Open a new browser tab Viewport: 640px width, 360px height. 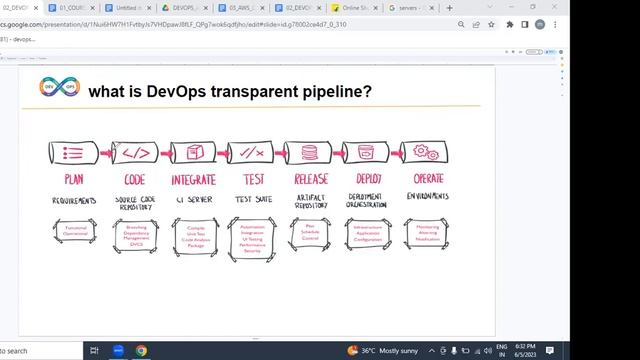(x=449, y=8)
